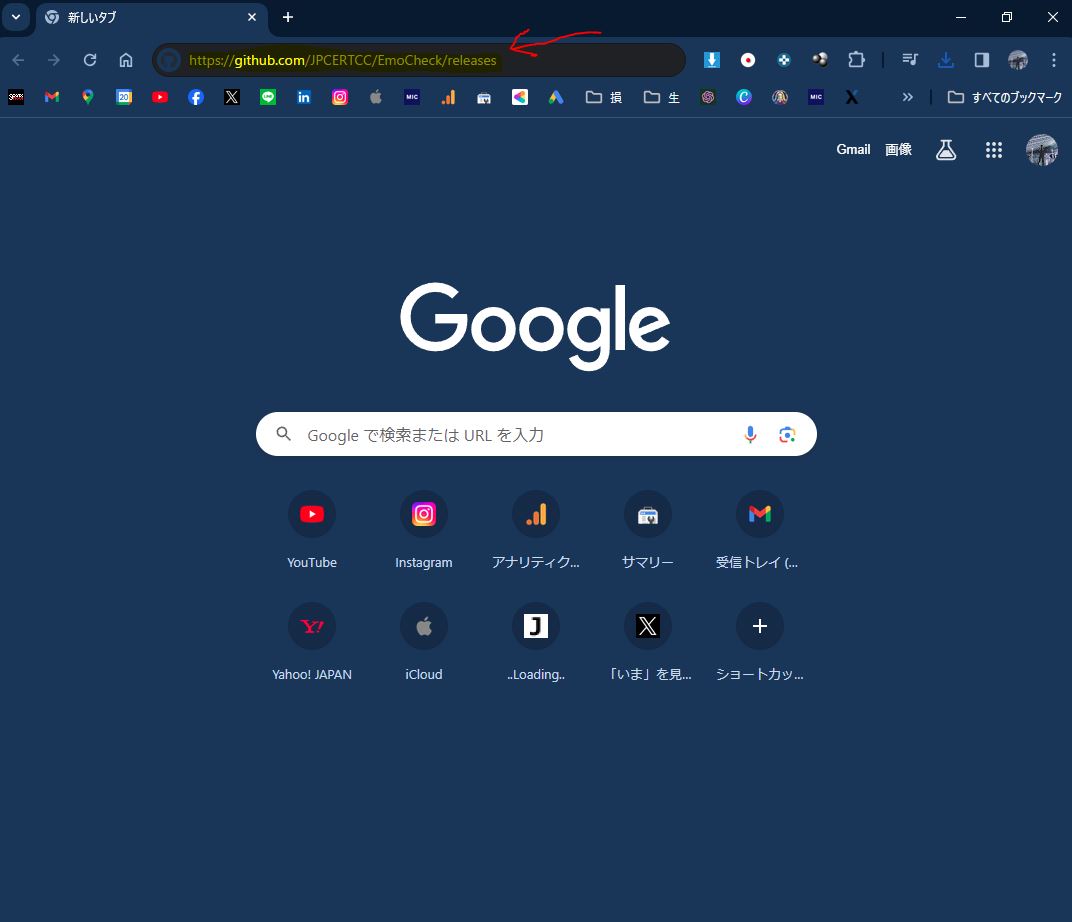1072x922 pixels.
Task: Click the 画像 link
Action: pyautogui.click(x=898, y=150)
